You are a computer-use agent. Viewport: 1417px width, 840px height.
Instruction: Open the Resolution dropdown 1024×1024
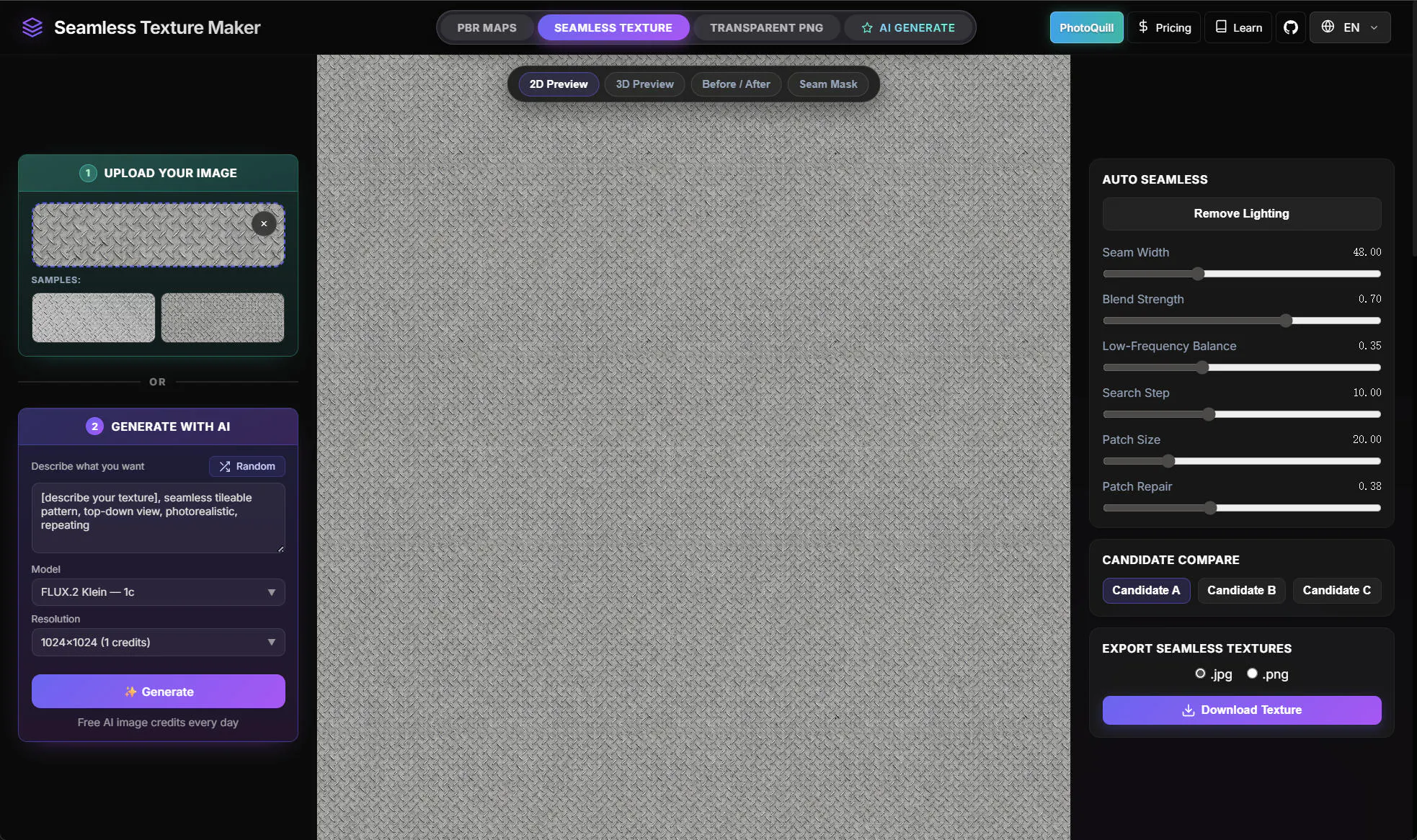coord(158,643)
